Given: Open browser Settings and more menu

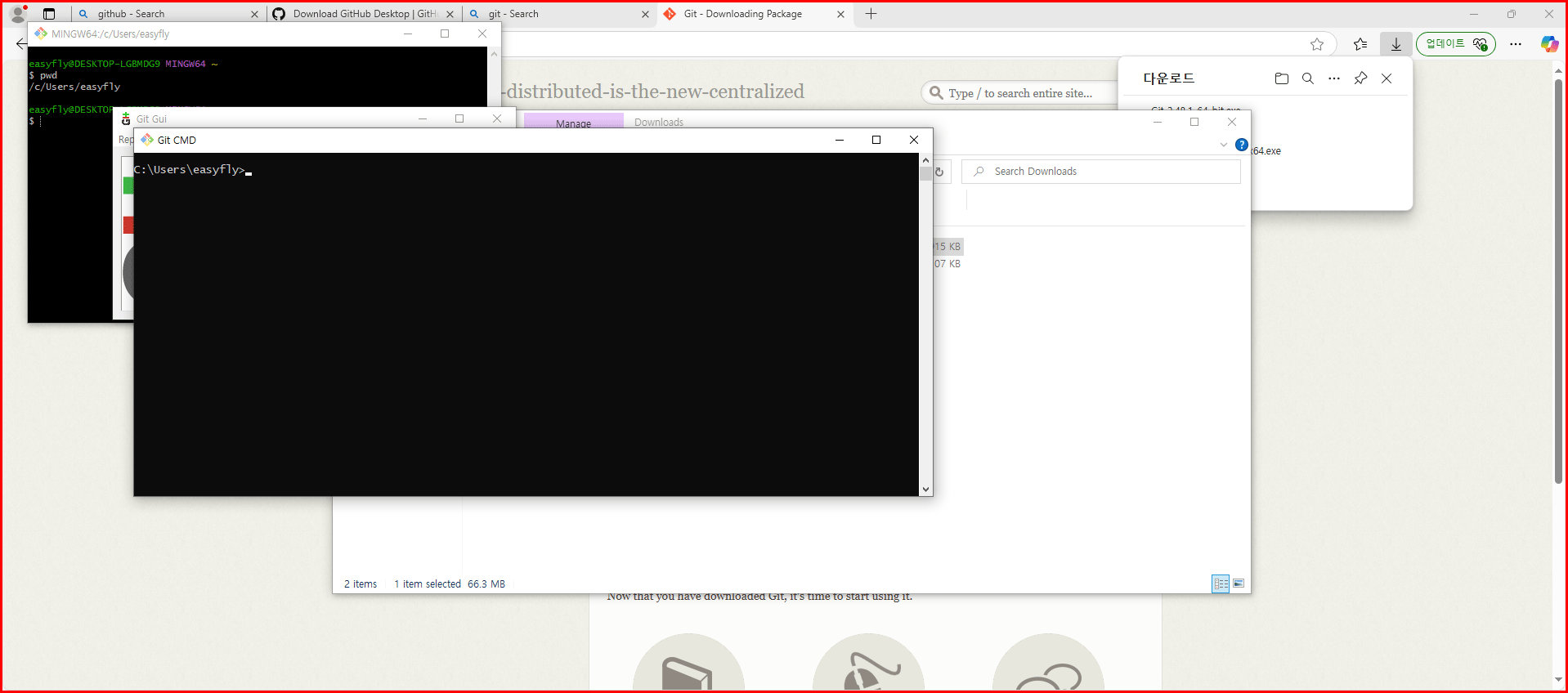Looking at the screenshot, I should point(1516,44).
